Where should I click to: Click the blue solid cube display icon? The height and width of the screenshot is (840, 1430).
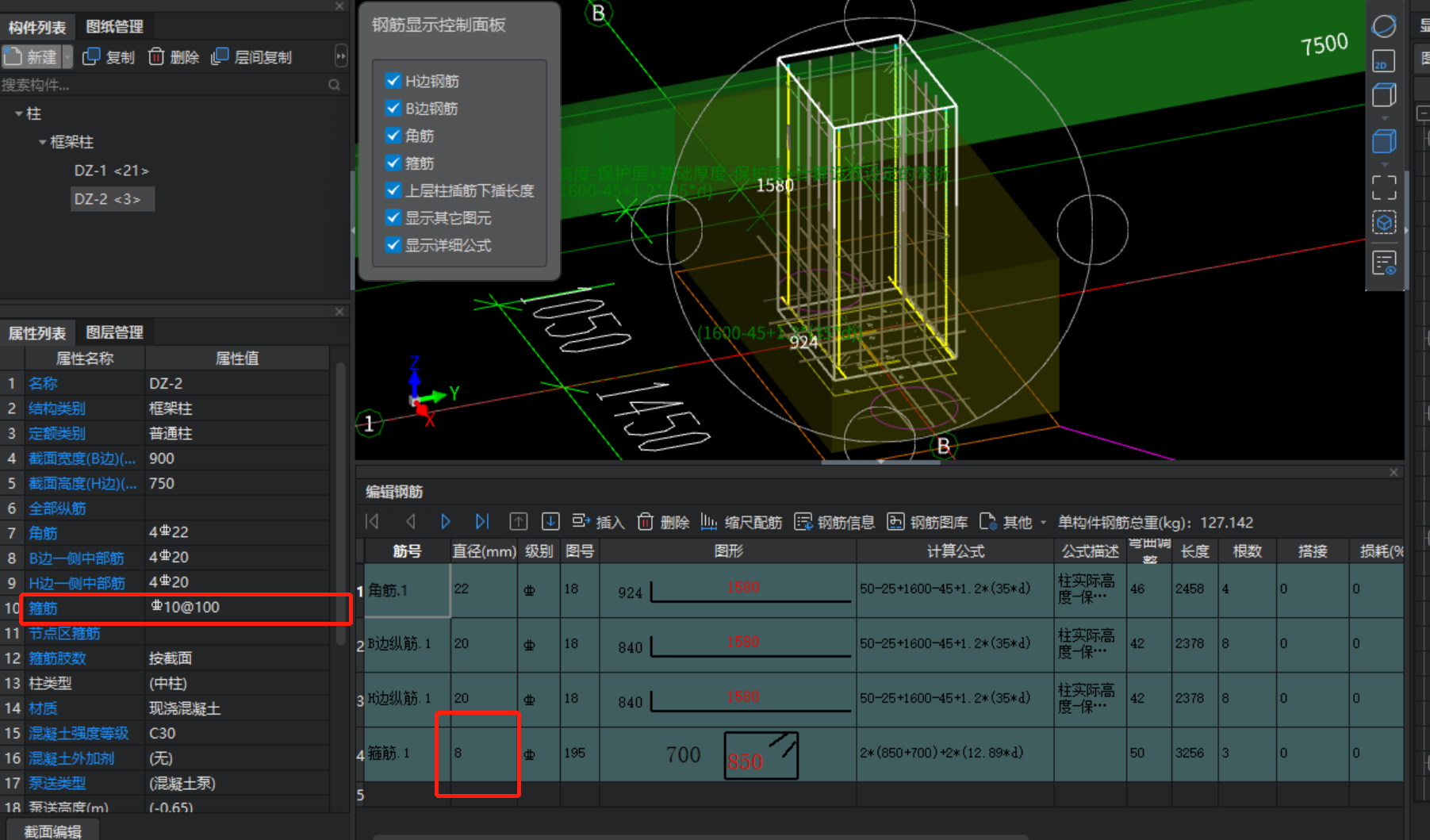(x=1384, y=142)
